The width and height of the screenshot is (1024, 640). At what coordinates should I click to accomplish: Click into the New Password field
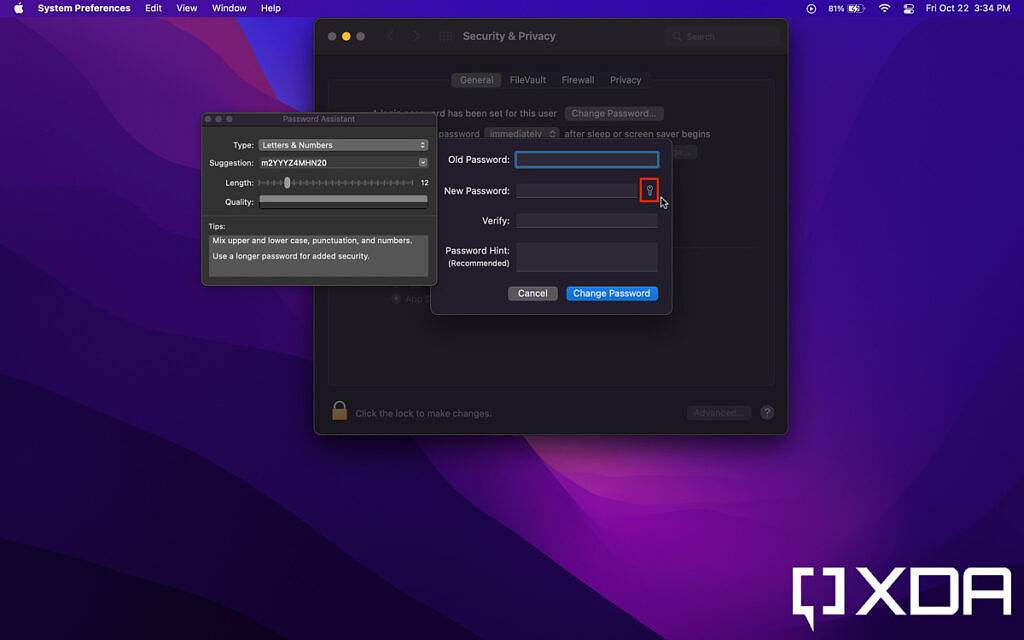[576, 191]
